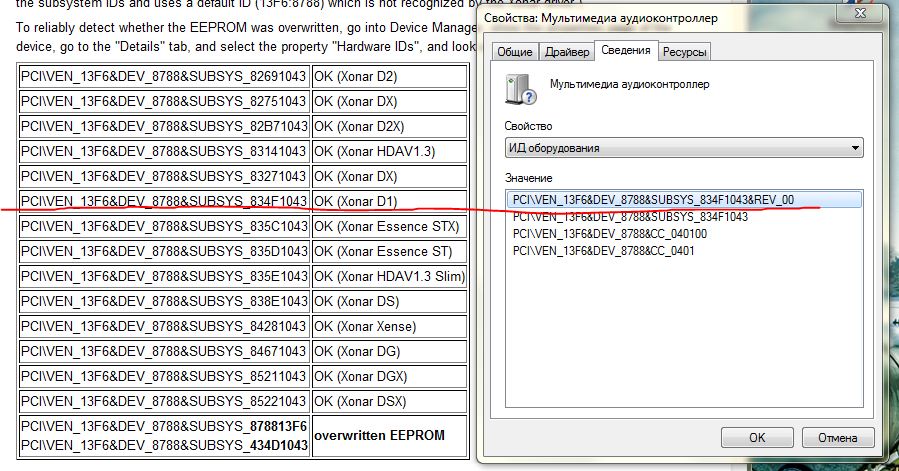
Task: Click the dialog title Свойства: Мультимедиа аудиоконтроллер
Action: click(x=600, y=18)
